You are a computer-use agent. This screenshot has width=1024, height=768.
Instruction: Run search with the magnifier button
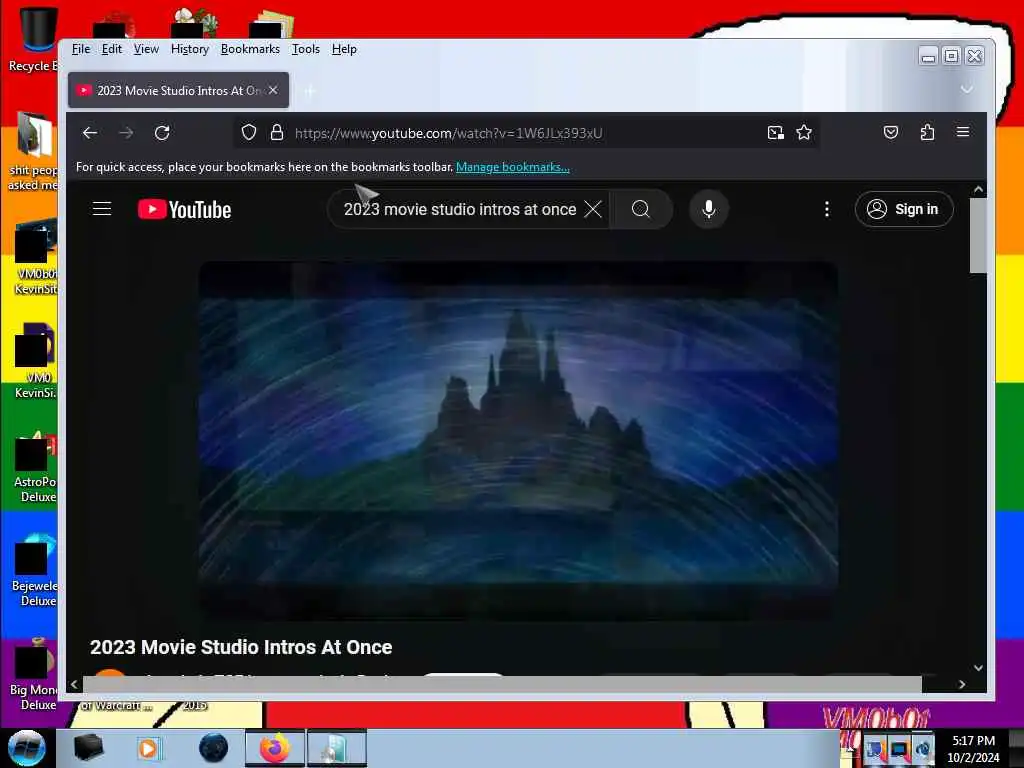pos(641,209)
